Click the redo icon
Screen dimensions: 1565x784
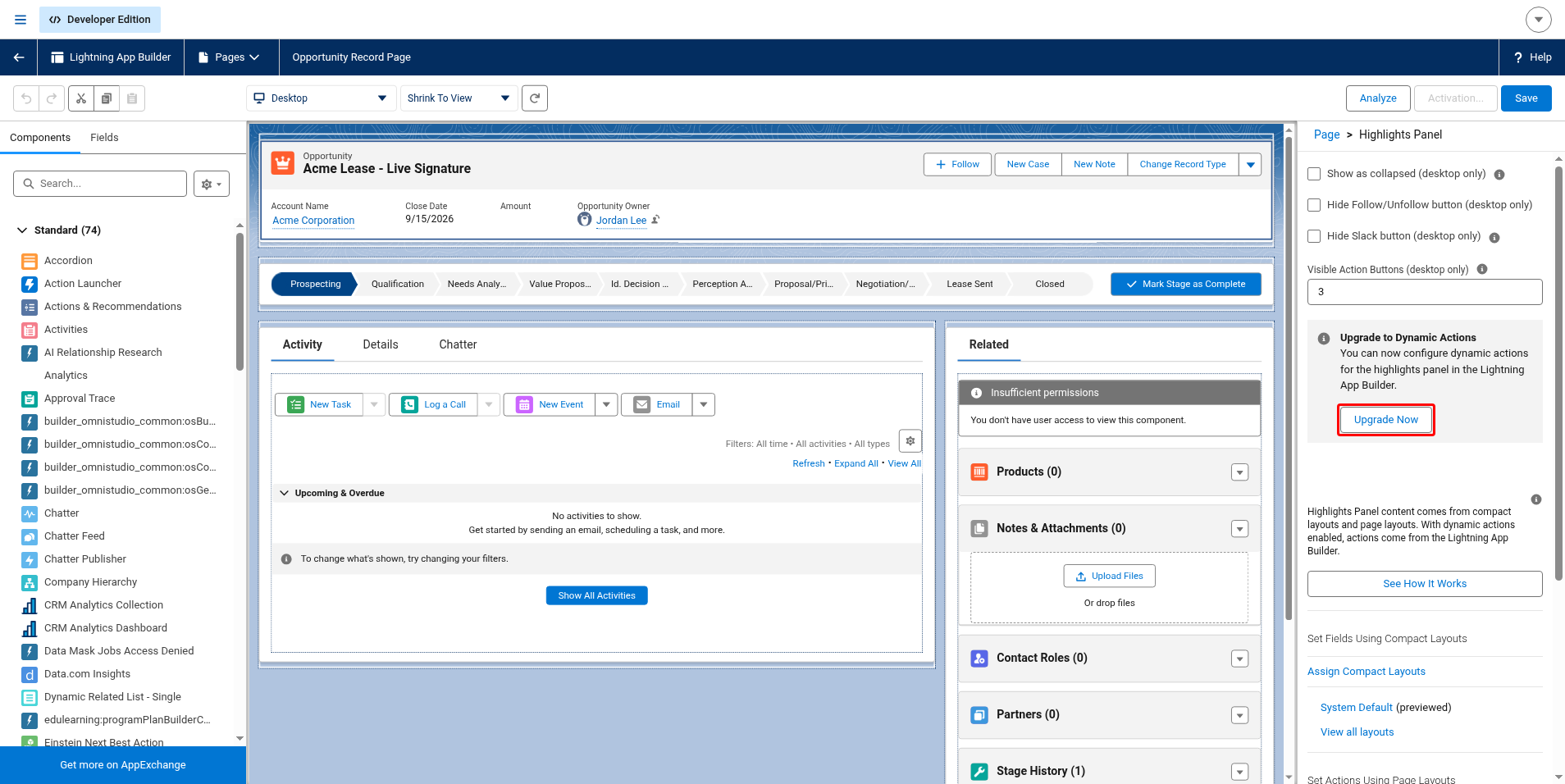click(51, 98)
